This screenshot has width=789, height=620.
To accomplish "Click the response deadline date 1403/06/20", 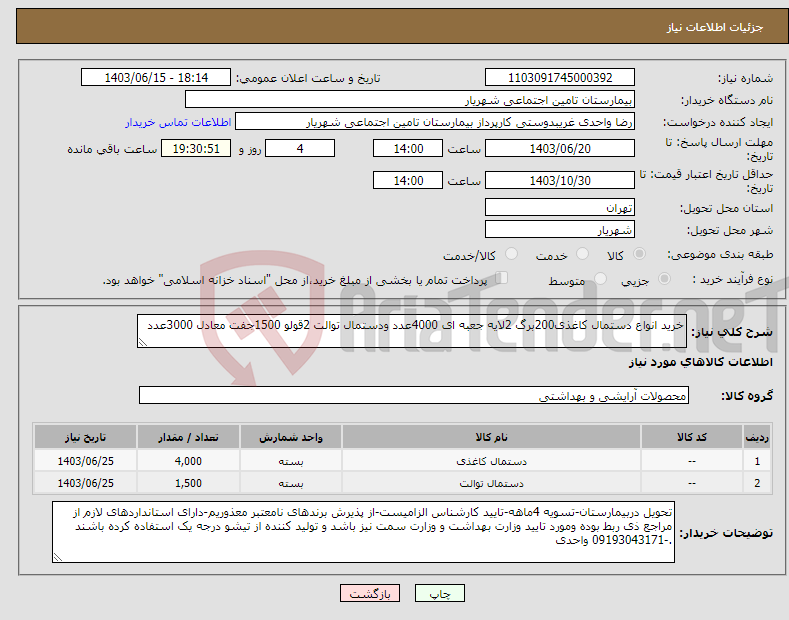I will [x=560, y=148].
